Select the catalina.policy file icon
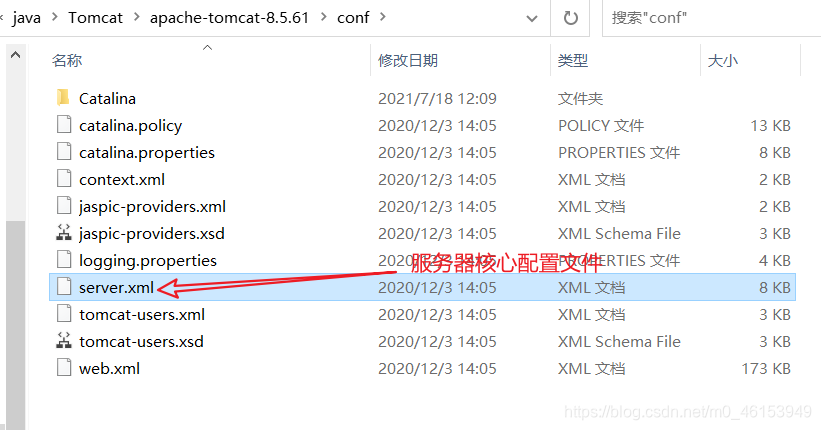Screen dimensions: 821x430 64,125
